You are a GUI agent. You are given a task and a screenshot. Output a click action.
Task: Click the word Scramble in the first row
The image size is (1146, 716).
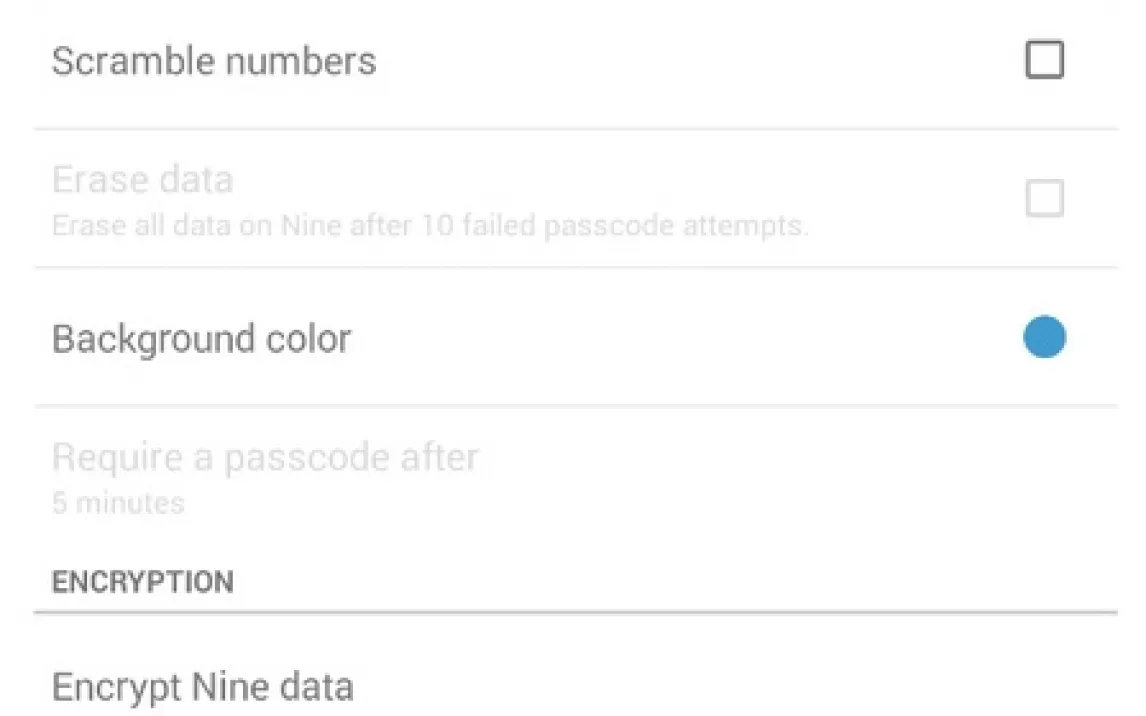[132, 62]
